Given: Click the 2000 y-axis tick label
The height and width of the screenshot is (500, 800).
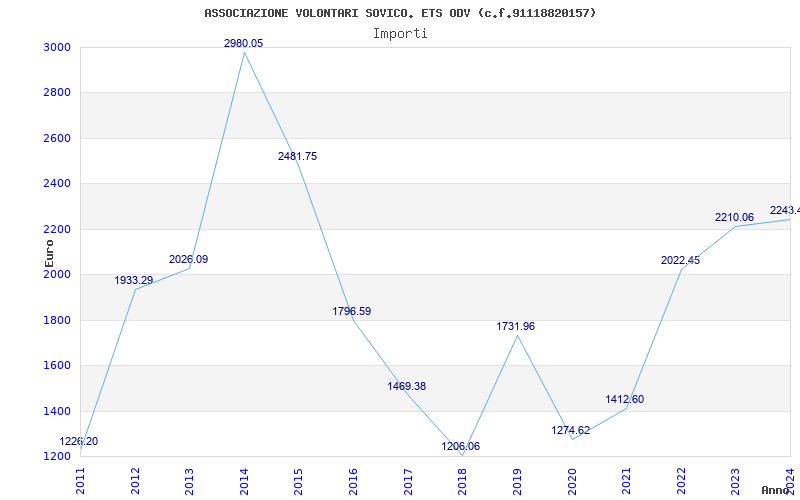Looking at the screenshot, I should [57, 274].
